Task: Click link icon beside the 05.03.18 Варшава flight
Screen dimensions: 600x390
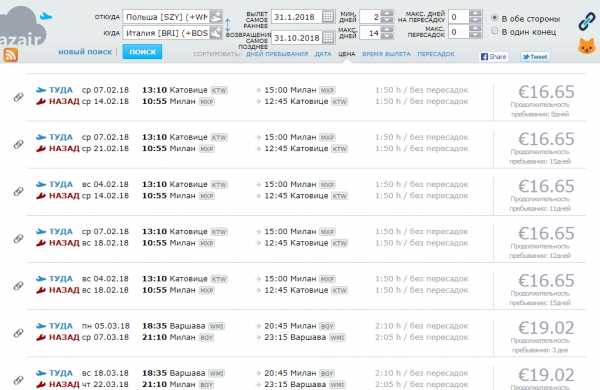Action: pos(18,333)
